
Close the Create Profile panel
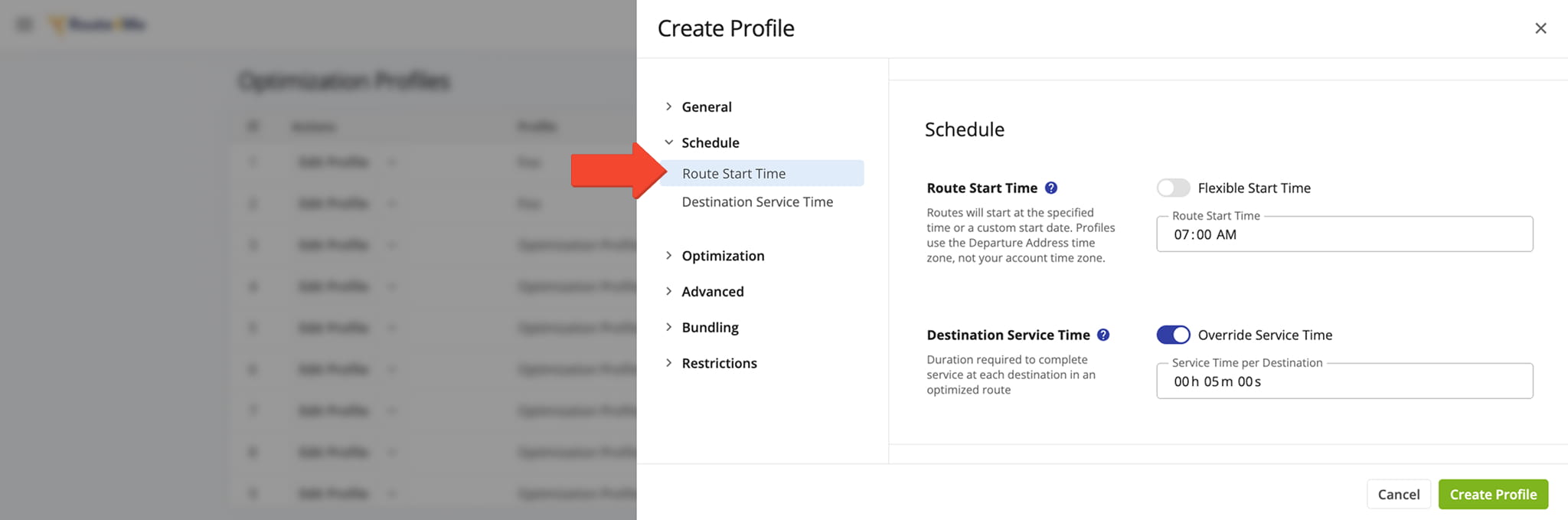click(x=1540, y=28)
